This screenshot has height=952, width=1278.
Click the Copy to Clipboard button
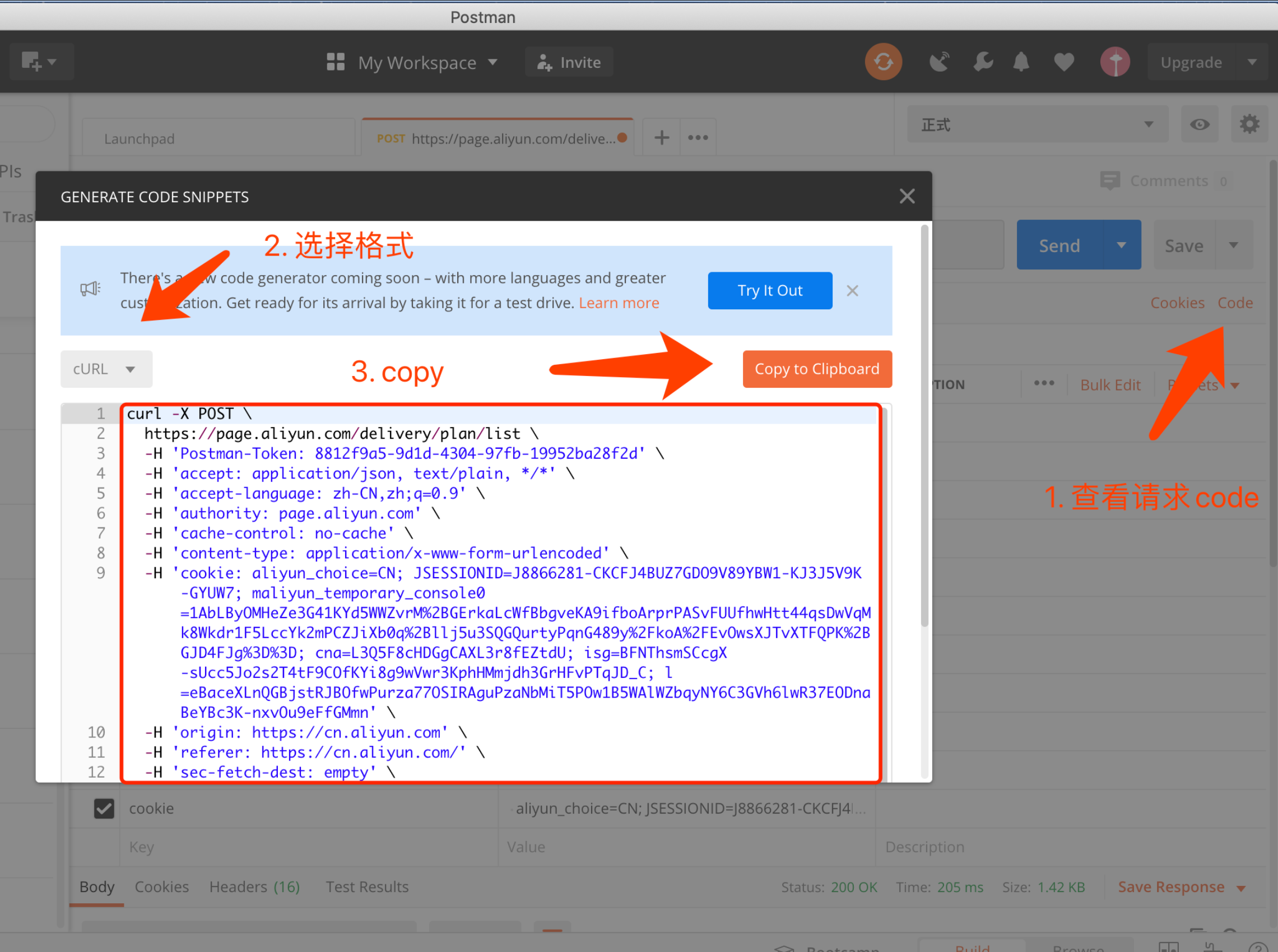coord(816,369)
